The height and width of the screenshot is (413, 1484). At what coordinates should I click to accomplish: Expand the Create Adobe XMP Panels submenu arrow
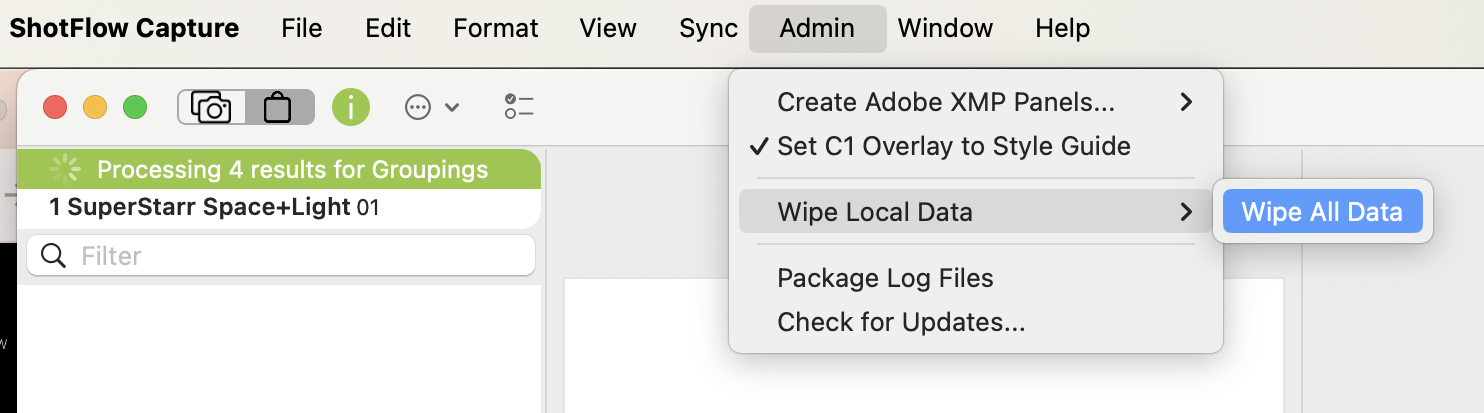pos(1186,102)
